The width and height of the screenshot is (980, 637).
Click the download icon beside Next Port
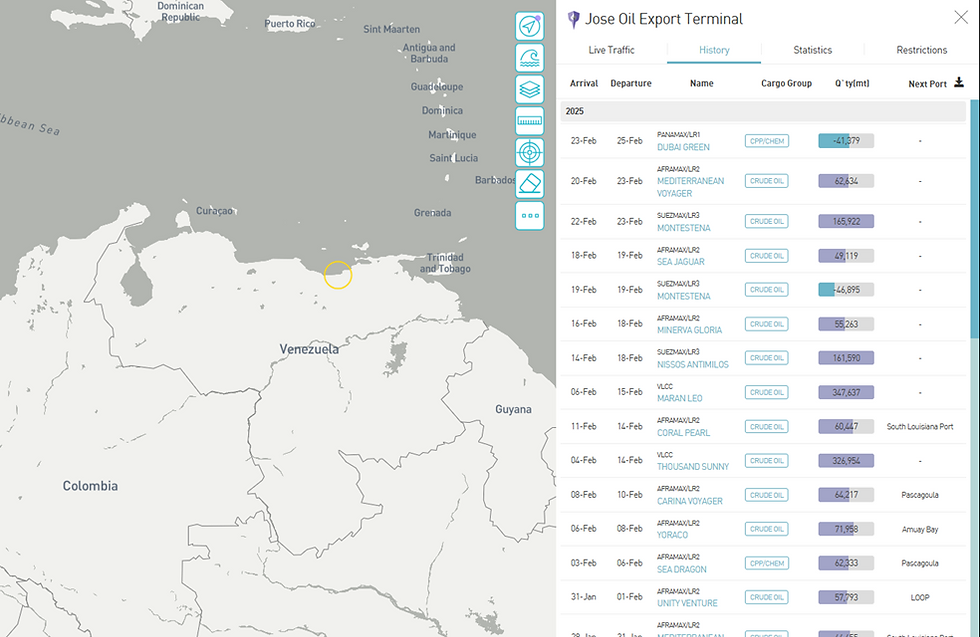(x=958, y=83)
